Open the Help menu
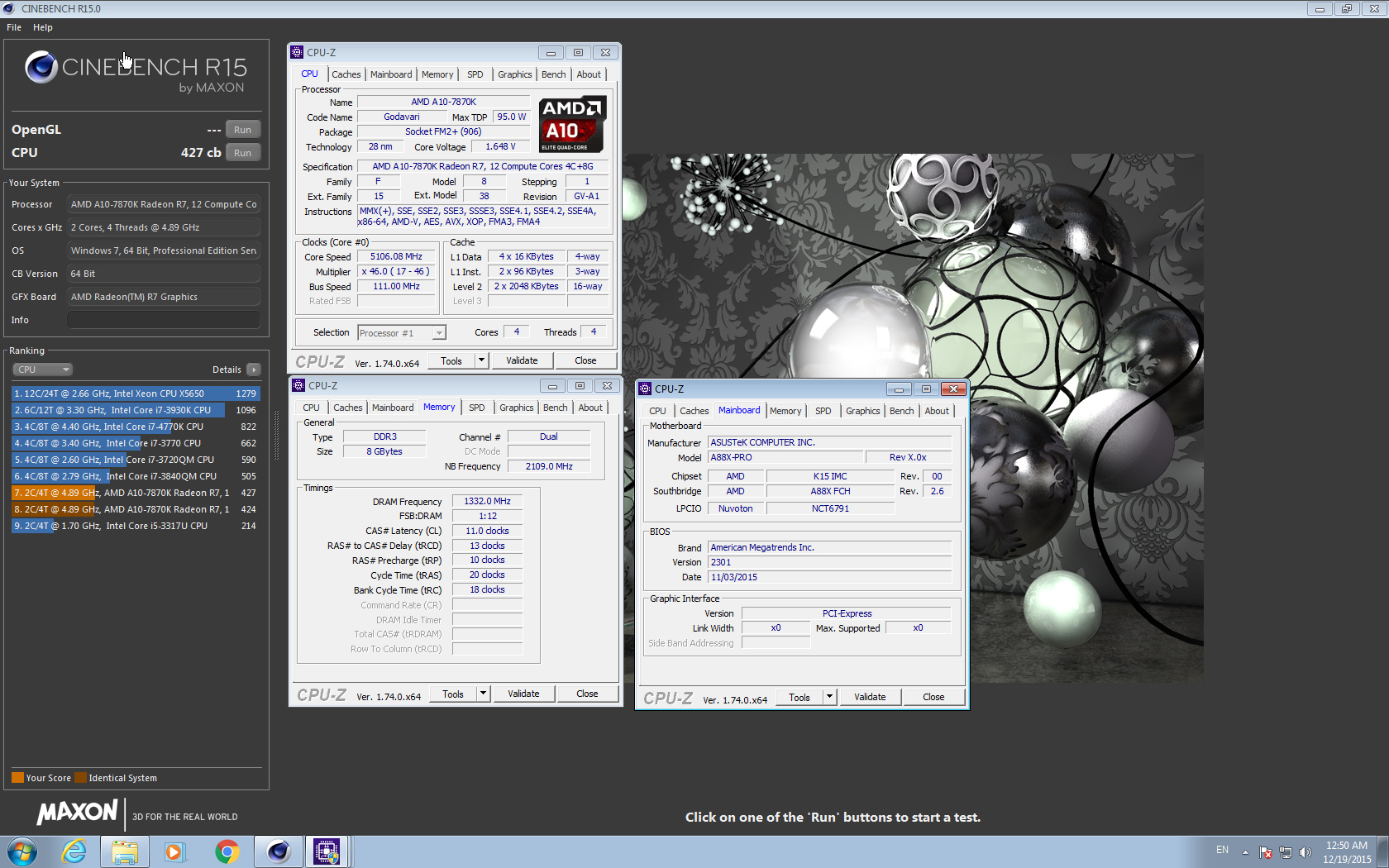 [x=43, y=27]
